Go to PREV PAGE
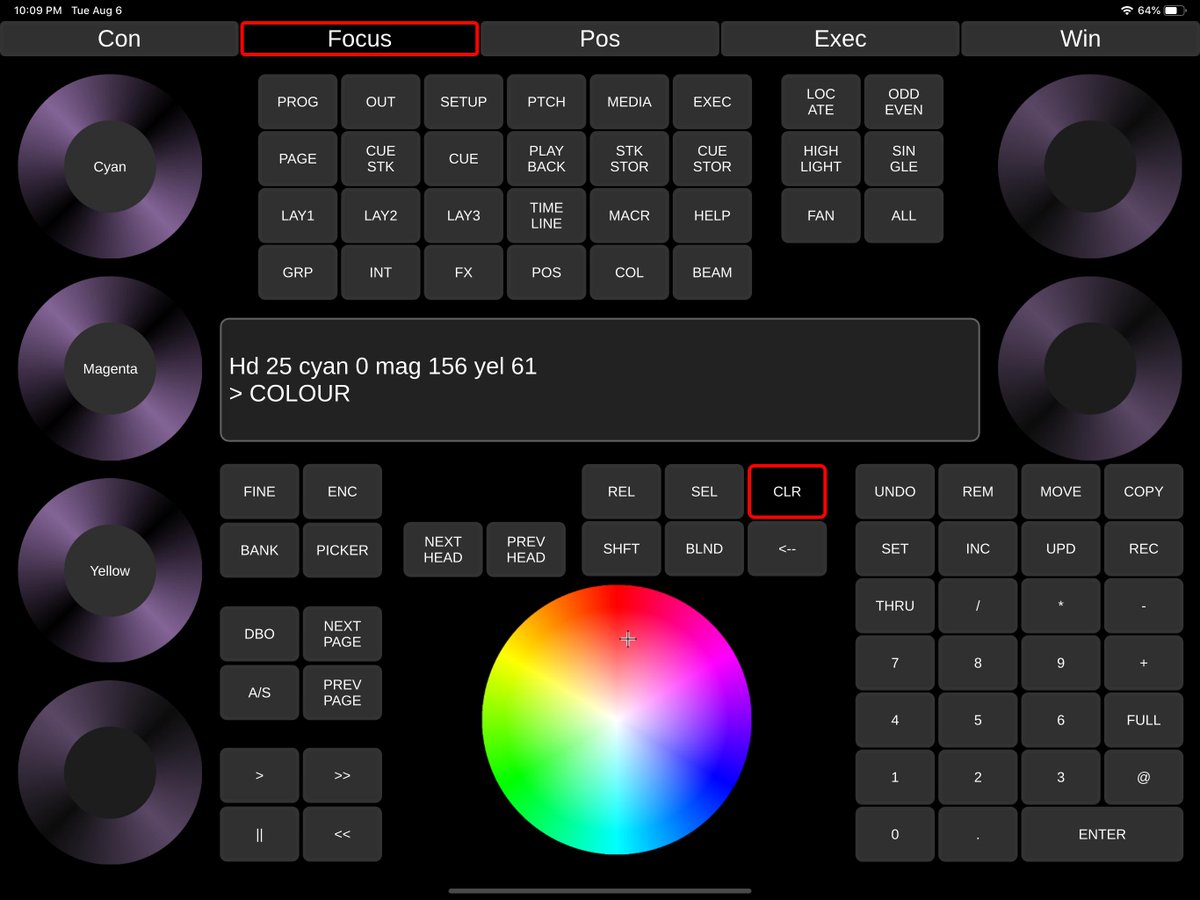 pos(343,693)
